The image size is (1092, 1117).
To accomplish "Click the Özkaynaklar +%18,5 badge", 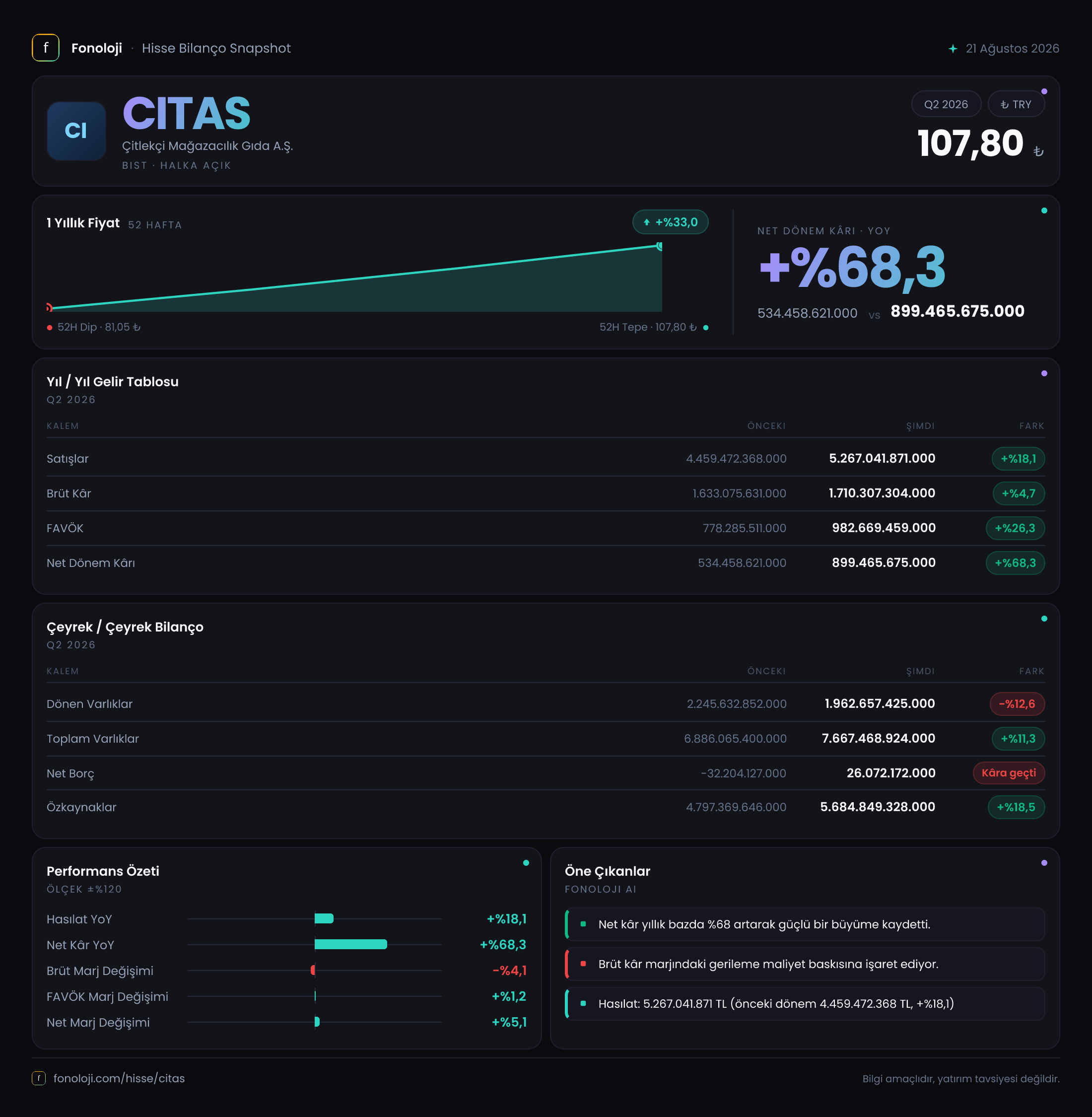I will point(1016,807).
